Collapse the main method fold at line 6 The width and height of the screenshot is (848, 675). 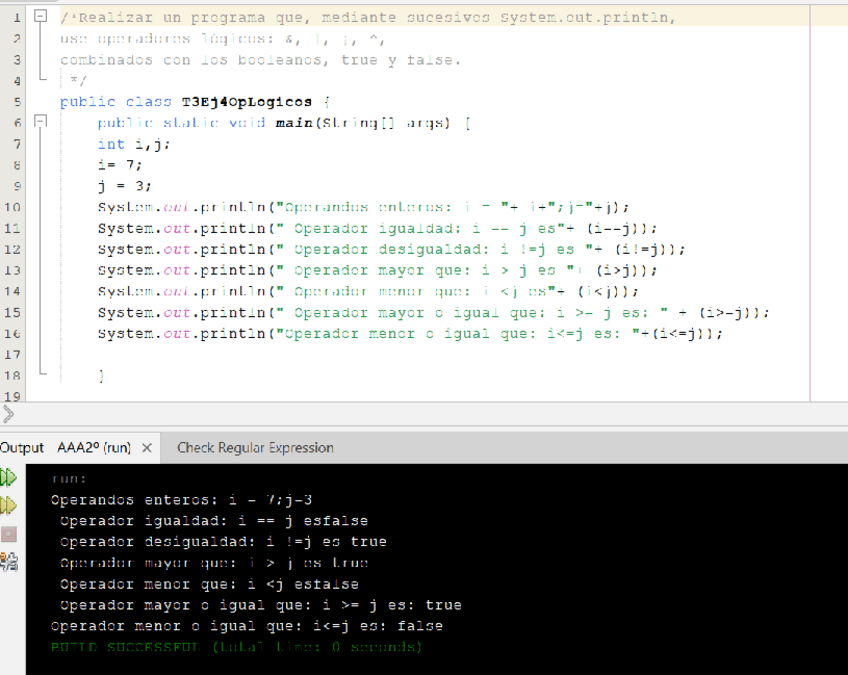40,122
